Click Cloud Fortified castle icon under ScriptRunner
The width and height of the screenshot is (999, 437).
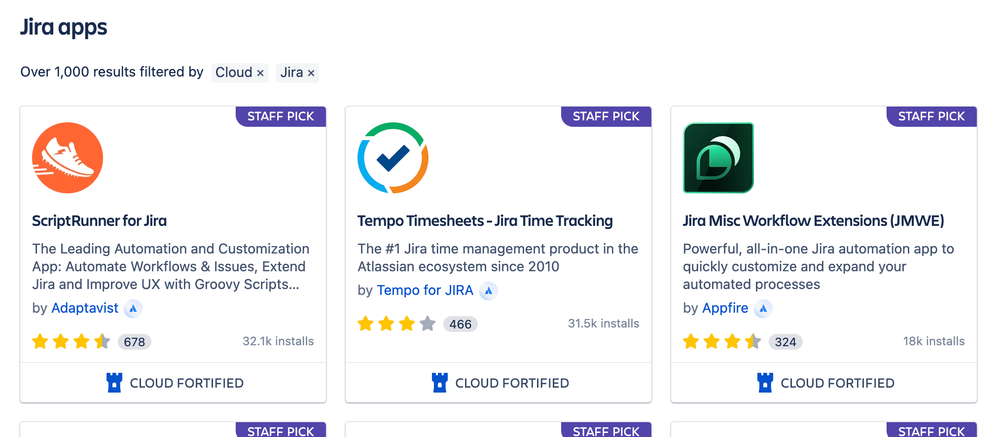(113, 383)
